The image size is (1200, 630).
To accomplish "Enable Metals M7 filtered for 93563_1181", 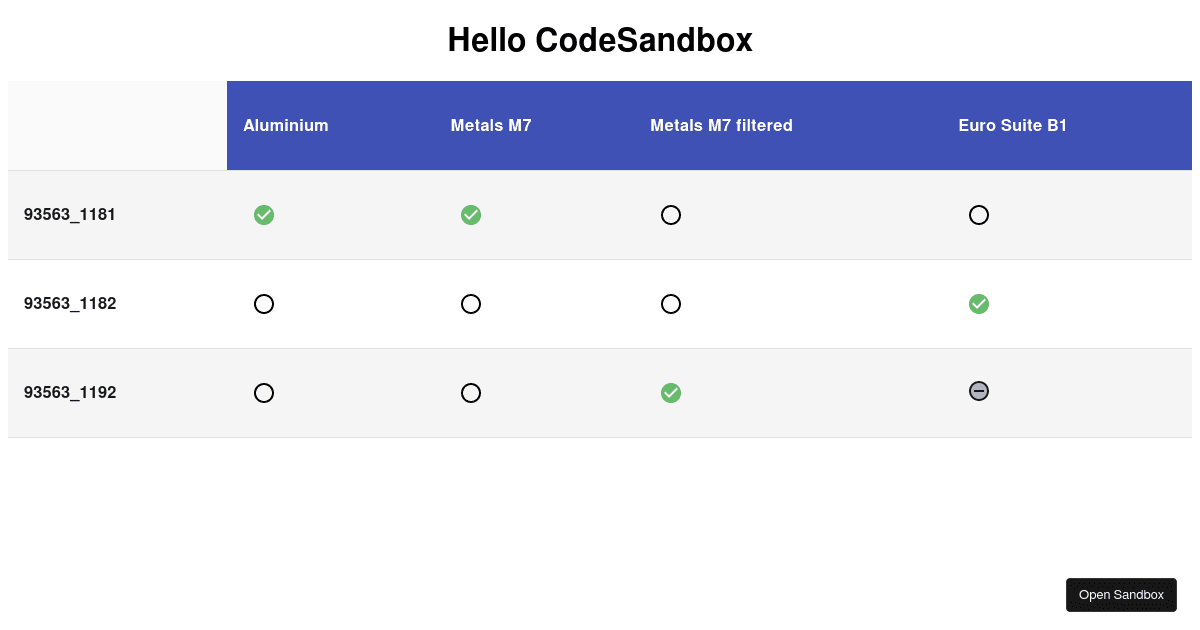I will [671, 215].
